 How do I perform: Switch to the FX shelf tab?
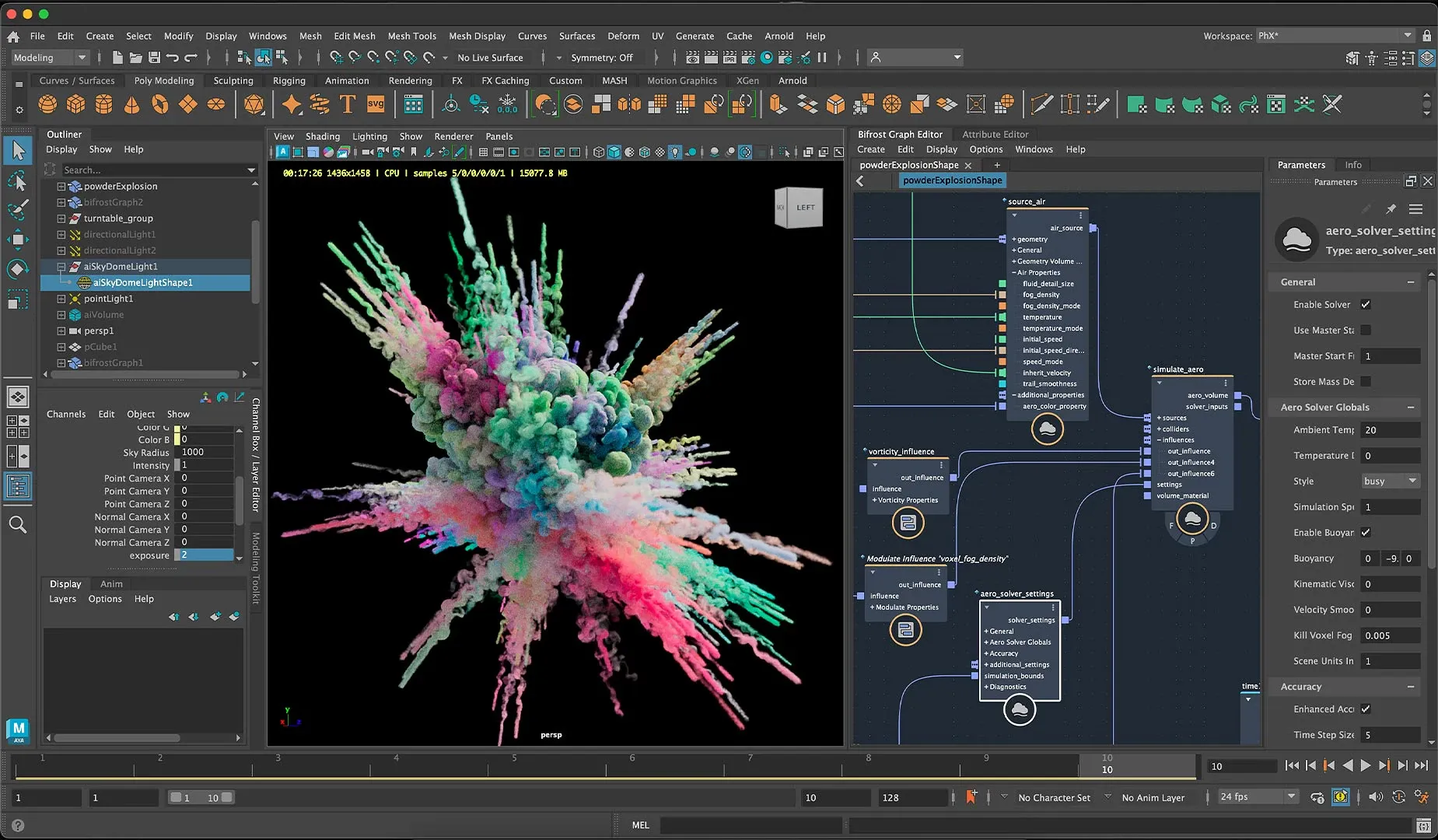coord(457,80)
